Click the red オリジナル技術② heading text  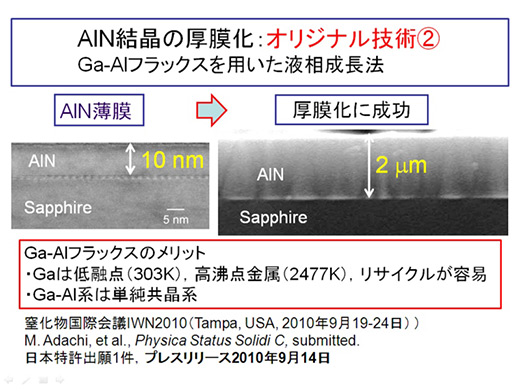pos(353,39)
